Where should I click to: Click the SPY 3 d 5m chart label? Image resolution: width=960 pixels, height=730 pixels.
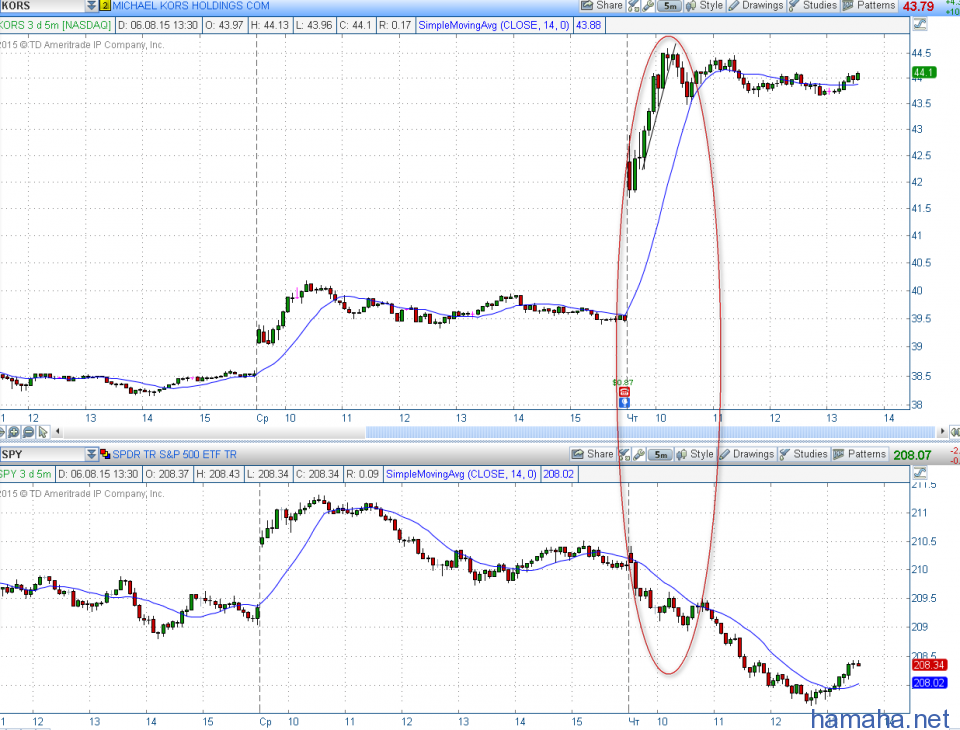pos(26,474)
